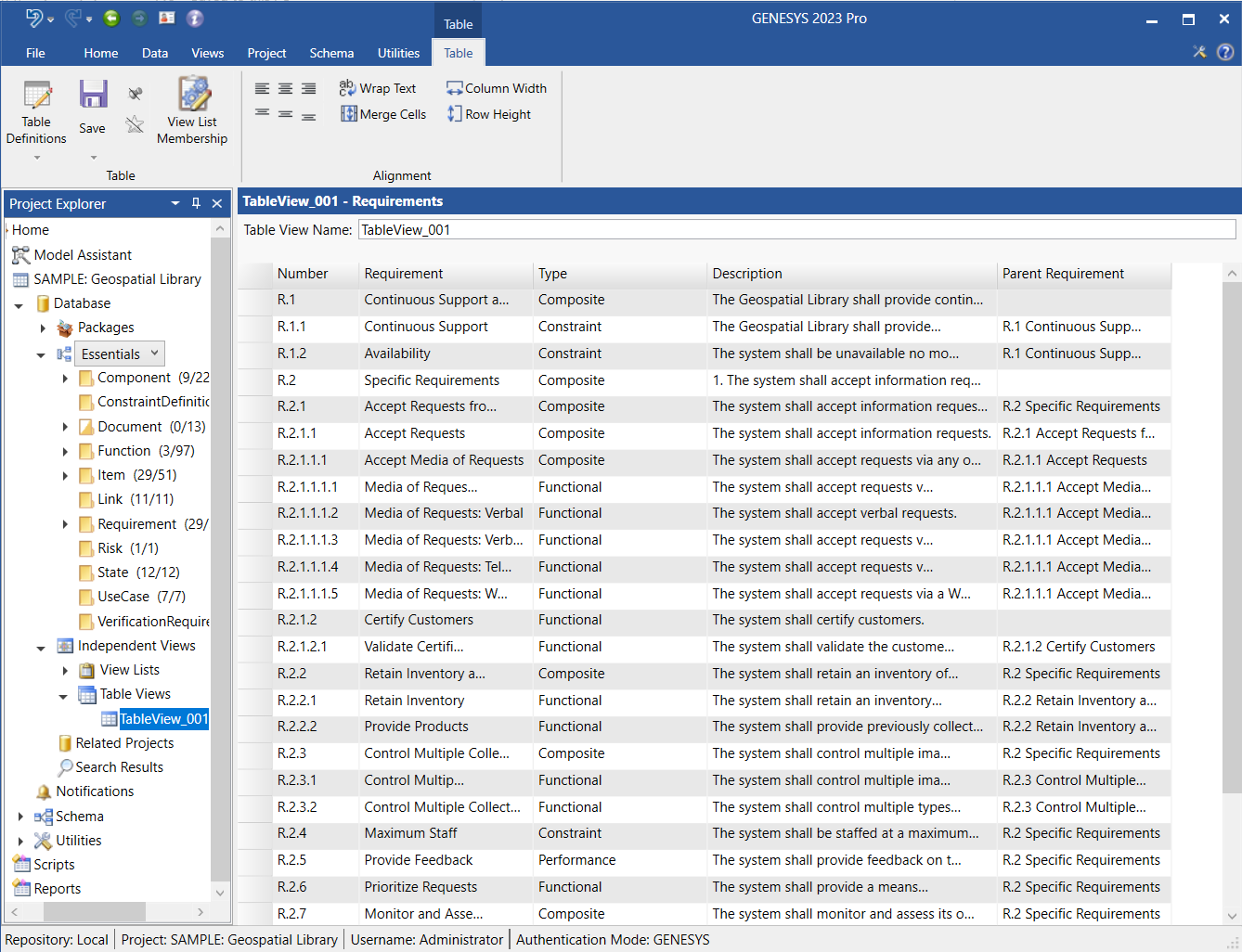Click the Column Width button
Screen dimensions: 1242x952
497,88
